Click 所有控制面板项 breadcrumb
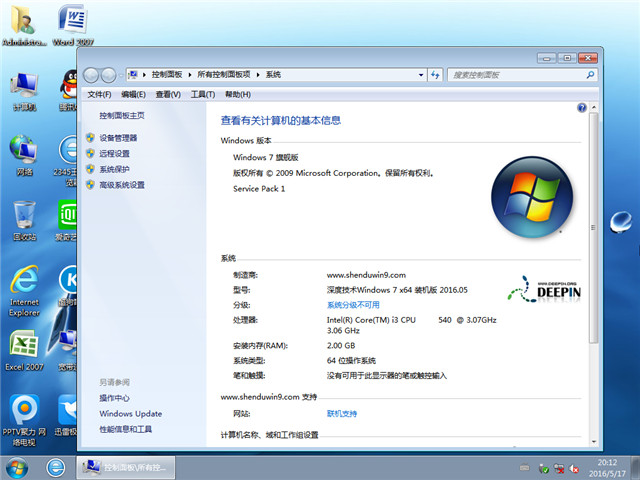Screen dimensions: 640x480 [224, 75]
